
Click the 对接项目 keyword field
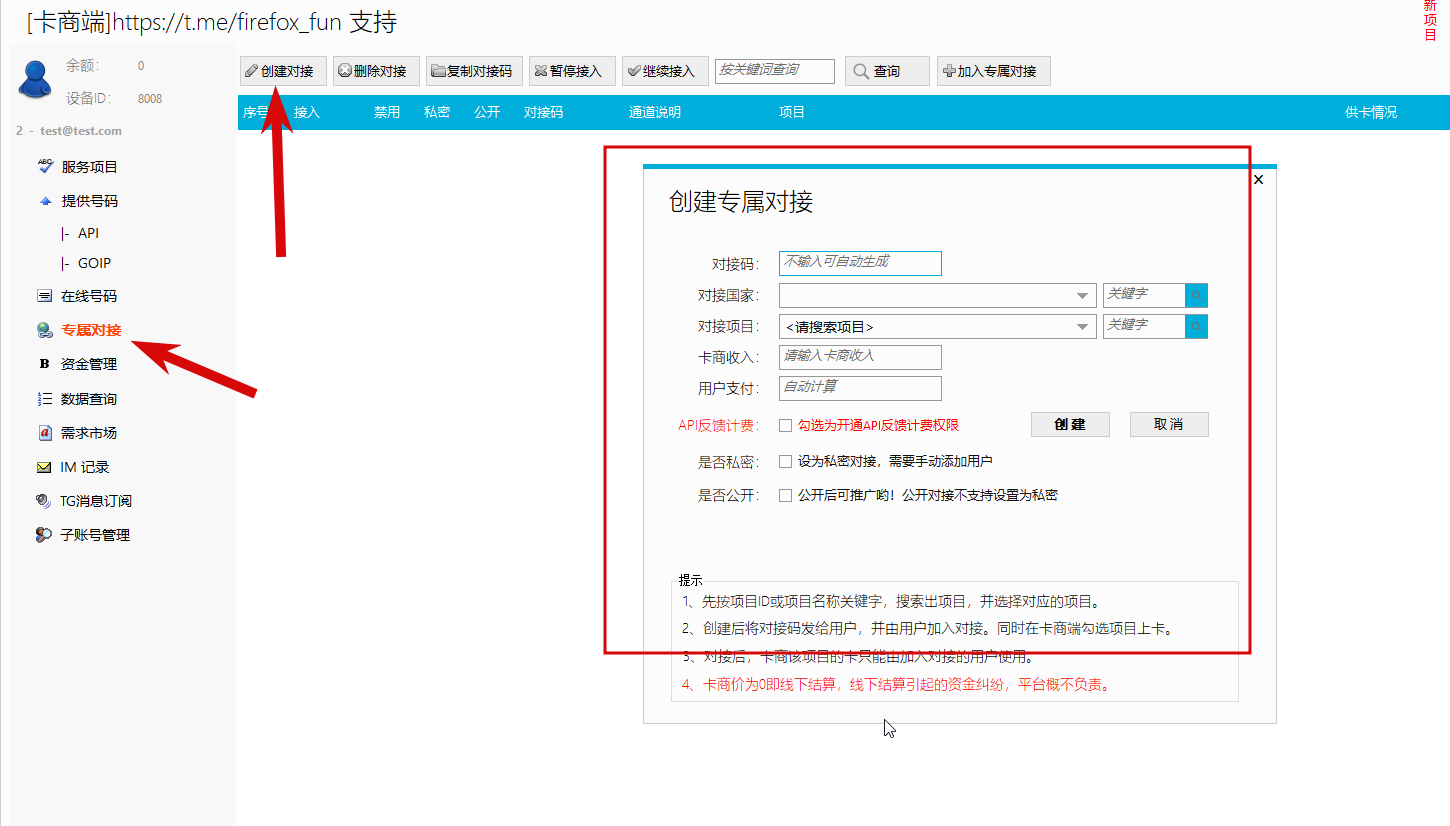tap(1144, 326)
